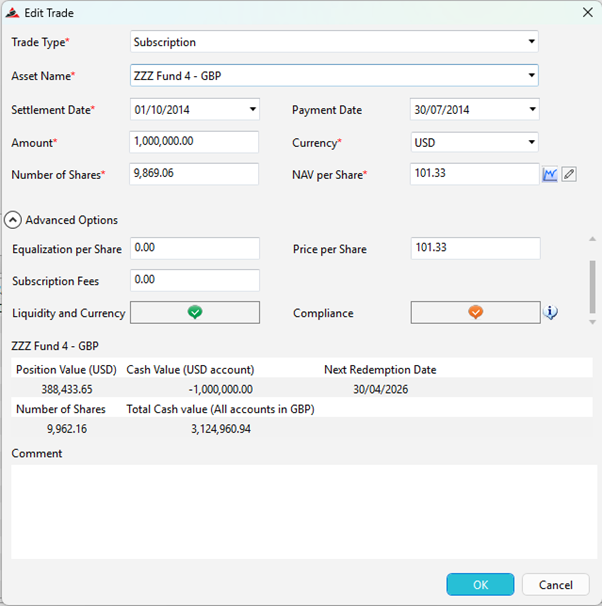This screenshot has height=606, width=602.
Task: Click the shares value 9,962.16
Action: (67, 429)
